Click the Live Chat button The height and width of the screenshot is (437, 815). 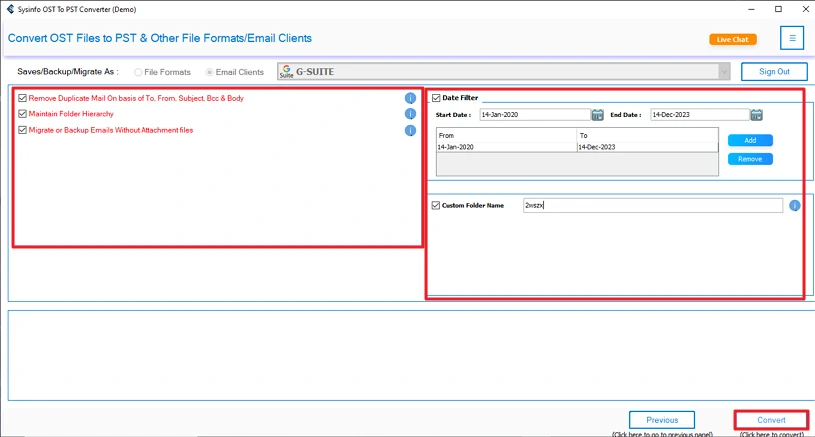pyautogui.click(x=733, y=39)
